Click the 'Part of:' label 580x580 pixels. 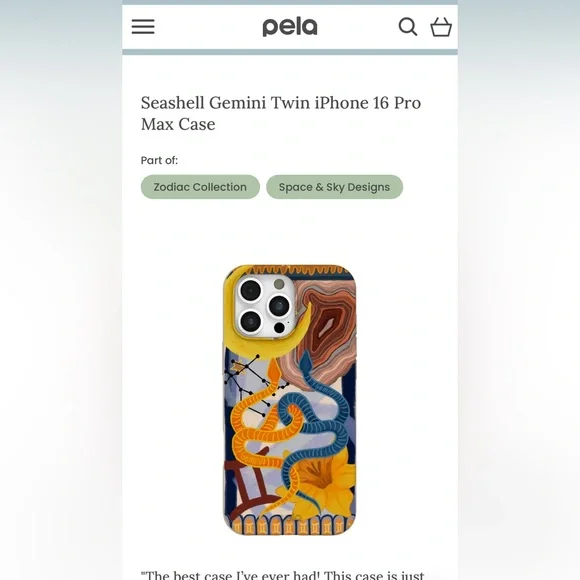click(x=159, y=160)
